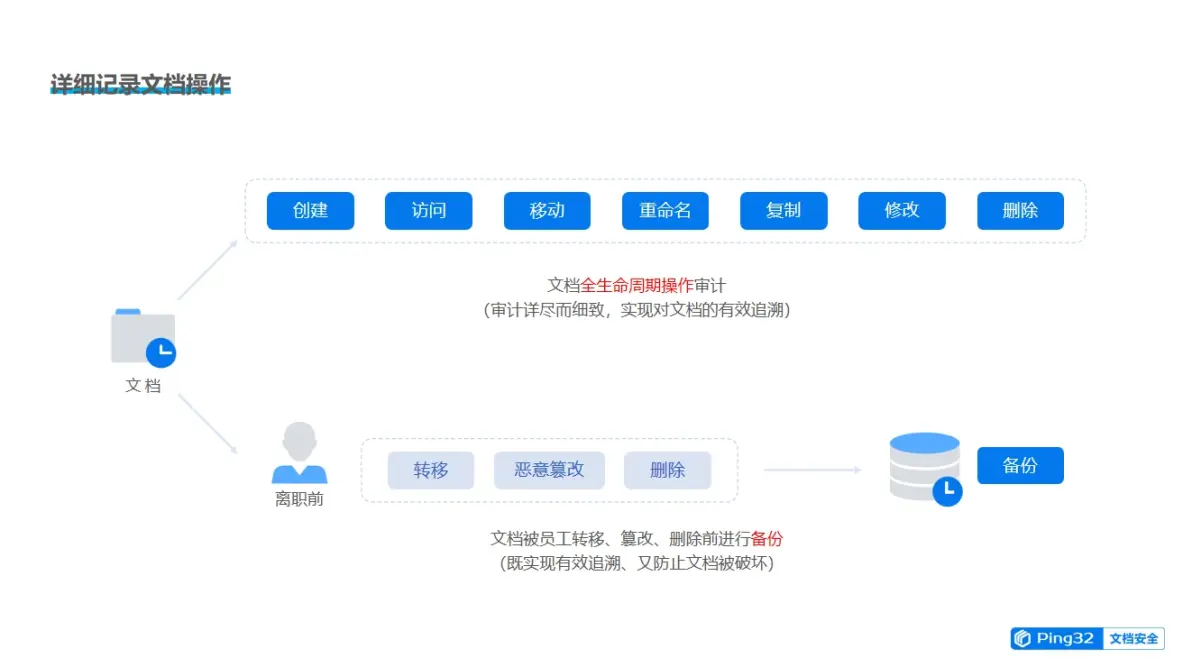Image resolution: width=1192 pixels, height=667 pixels.
Task: Click the arrow pointing to the database
Action: click(x=810, y=467)
